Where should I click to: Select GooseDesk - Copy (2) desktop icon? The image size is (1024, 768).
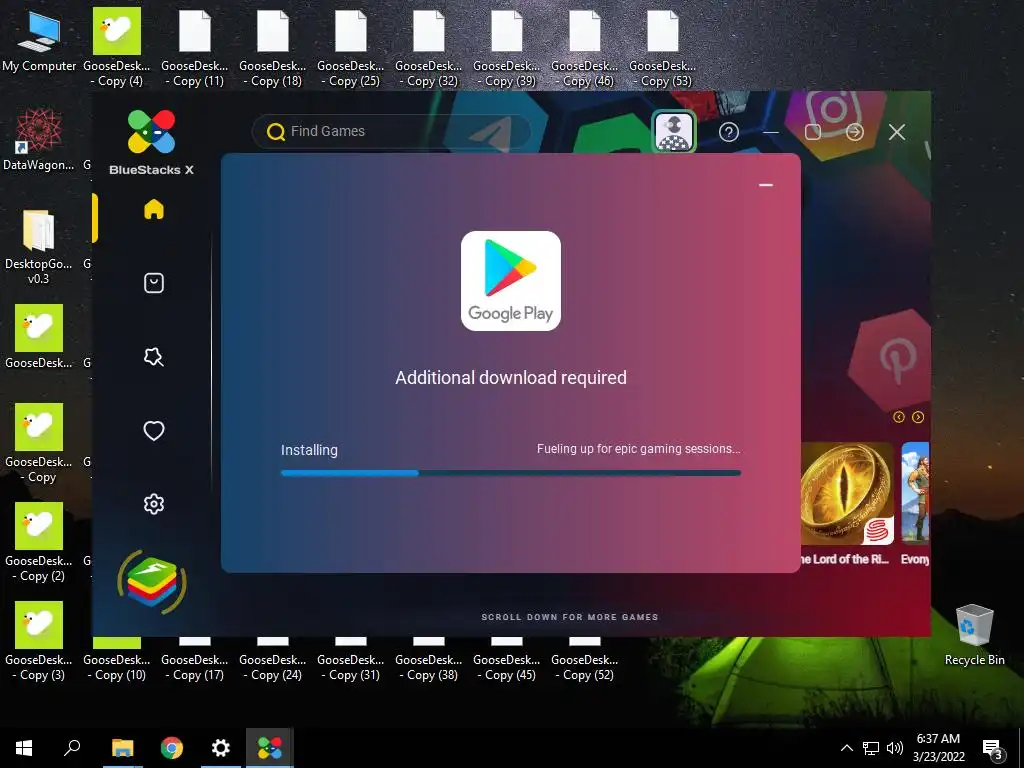point(39,542)
